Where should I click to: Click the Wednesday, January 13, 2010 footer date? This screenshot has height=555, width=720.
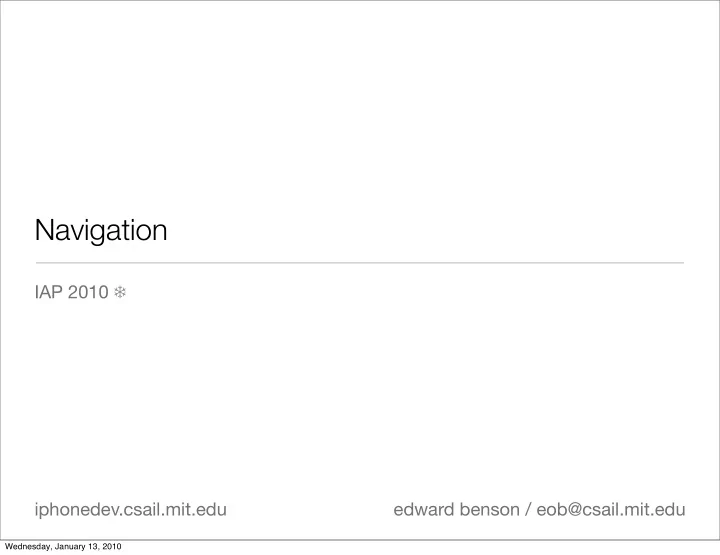pos(63,546)
